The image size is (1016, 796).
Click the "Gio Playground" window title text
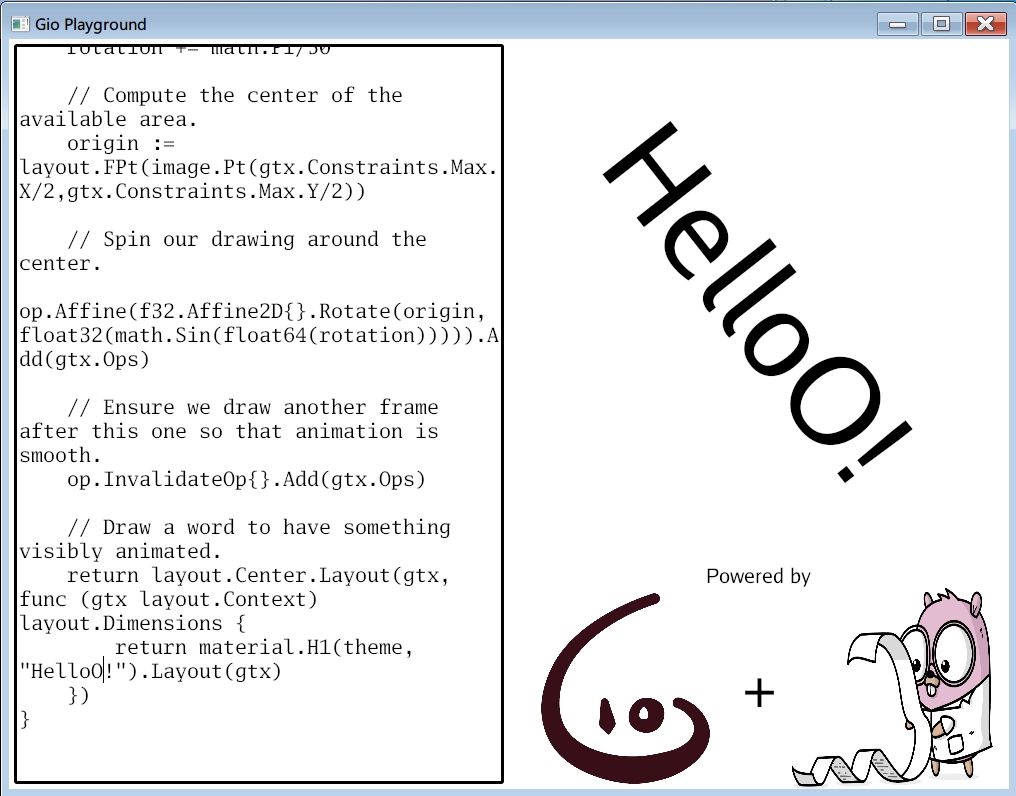pyautogui.click(x=91, y=24)
